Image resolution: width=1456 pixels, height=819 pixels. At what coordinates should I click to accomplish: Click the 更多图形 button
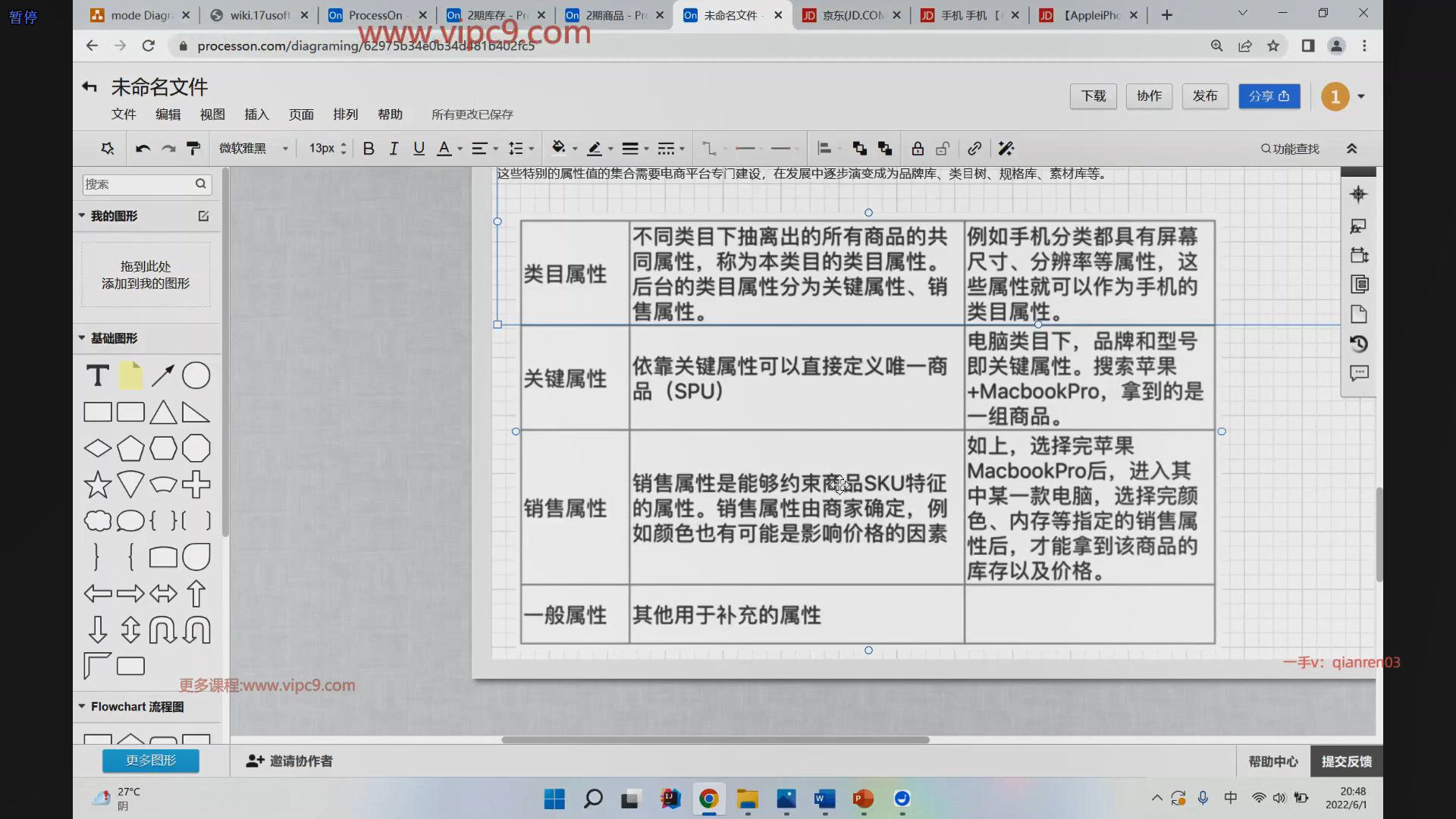(151, 761)
